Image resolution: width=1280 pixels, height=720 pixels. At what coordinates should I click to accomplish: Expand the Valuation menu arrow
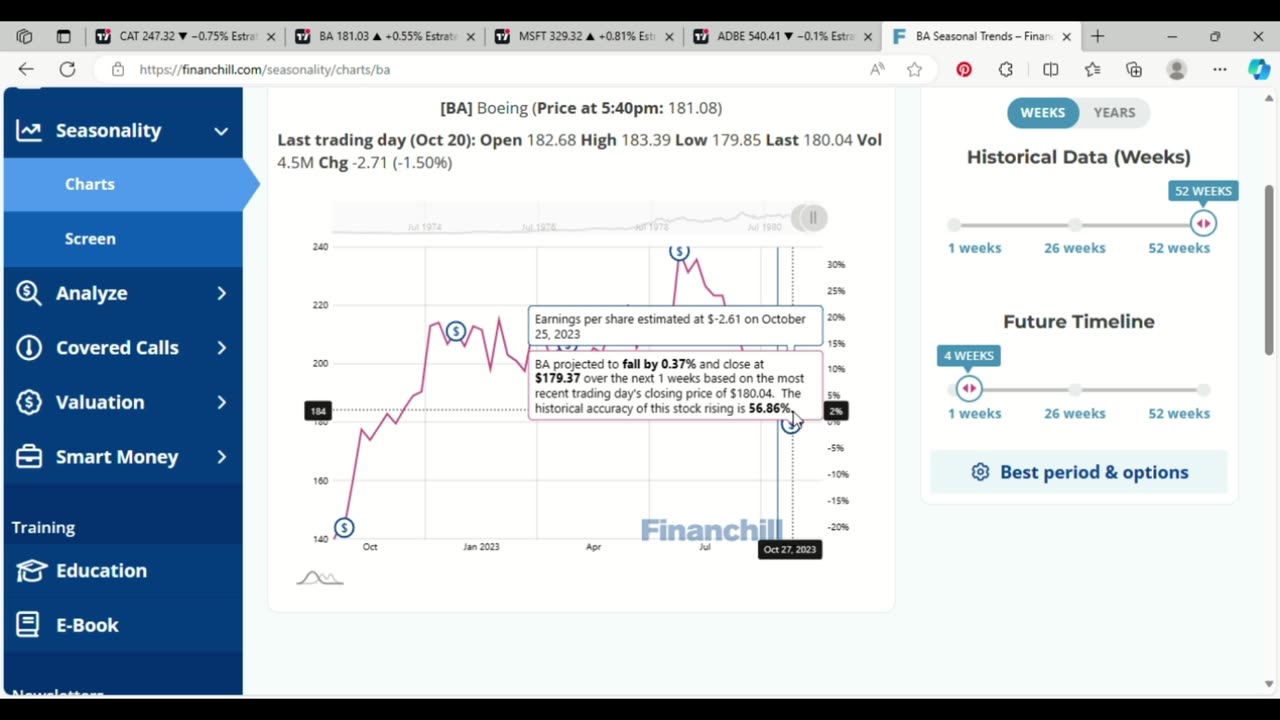click(x=221, y=402)
